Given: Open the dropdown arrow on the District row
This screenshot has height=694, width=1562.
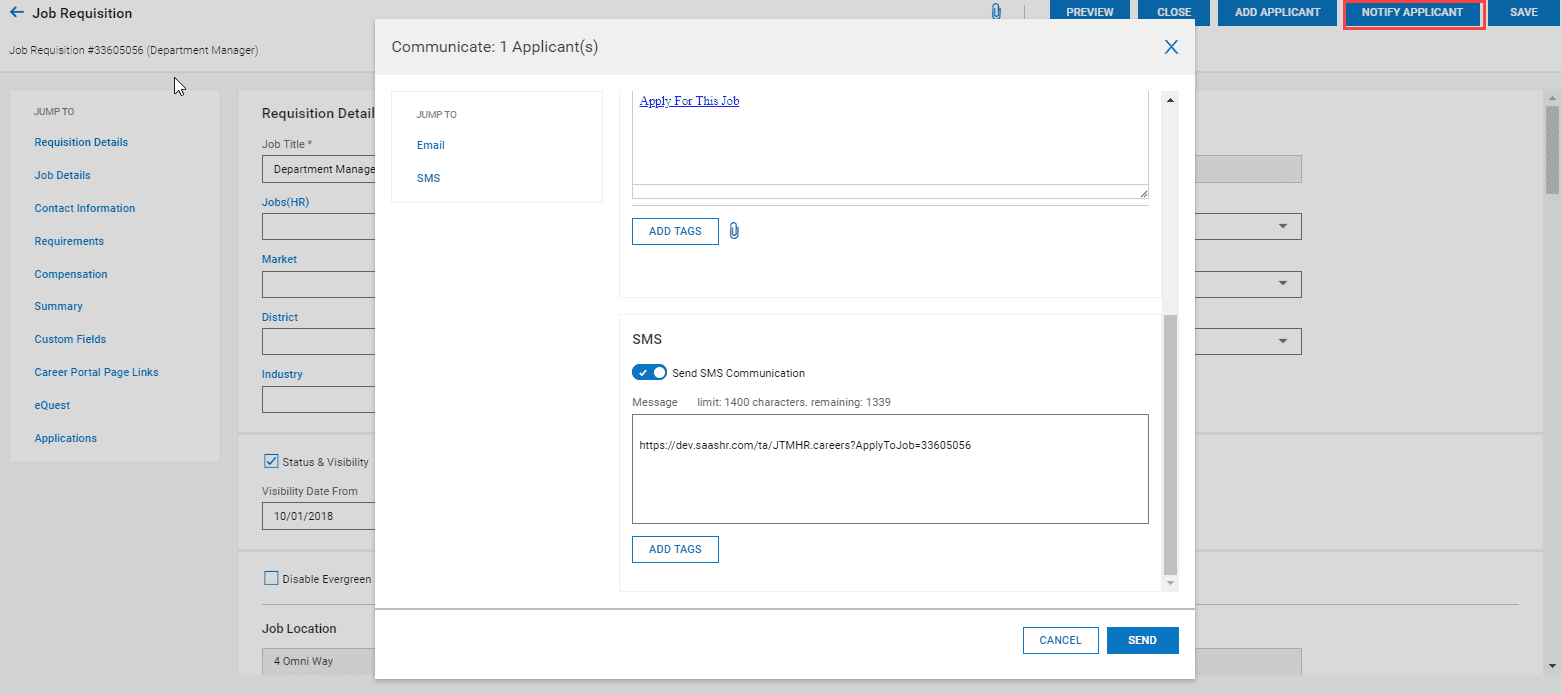Looking at the screenshot, I should (1283, 342).
